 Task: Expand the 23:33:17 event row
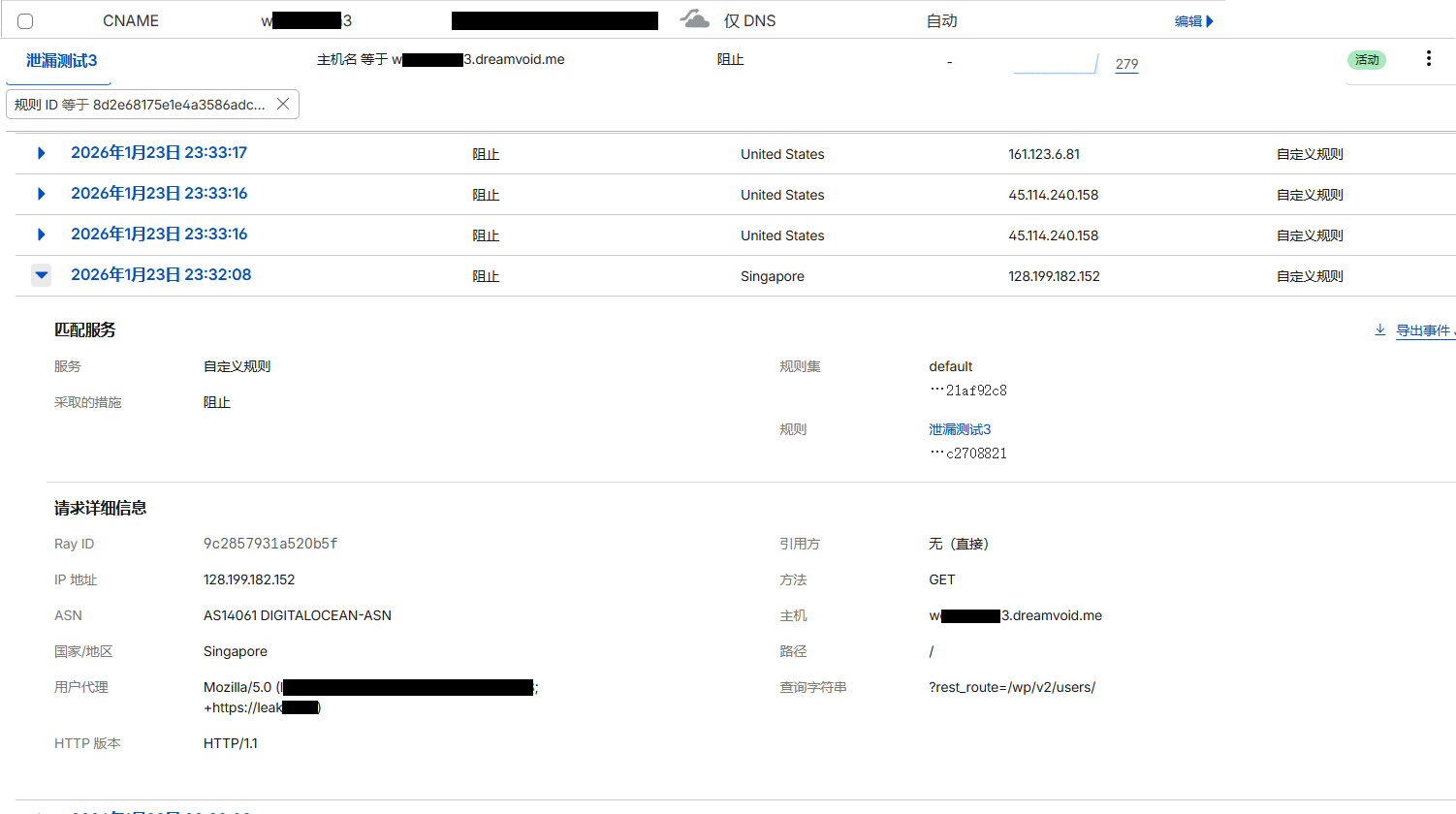point(41,153)
